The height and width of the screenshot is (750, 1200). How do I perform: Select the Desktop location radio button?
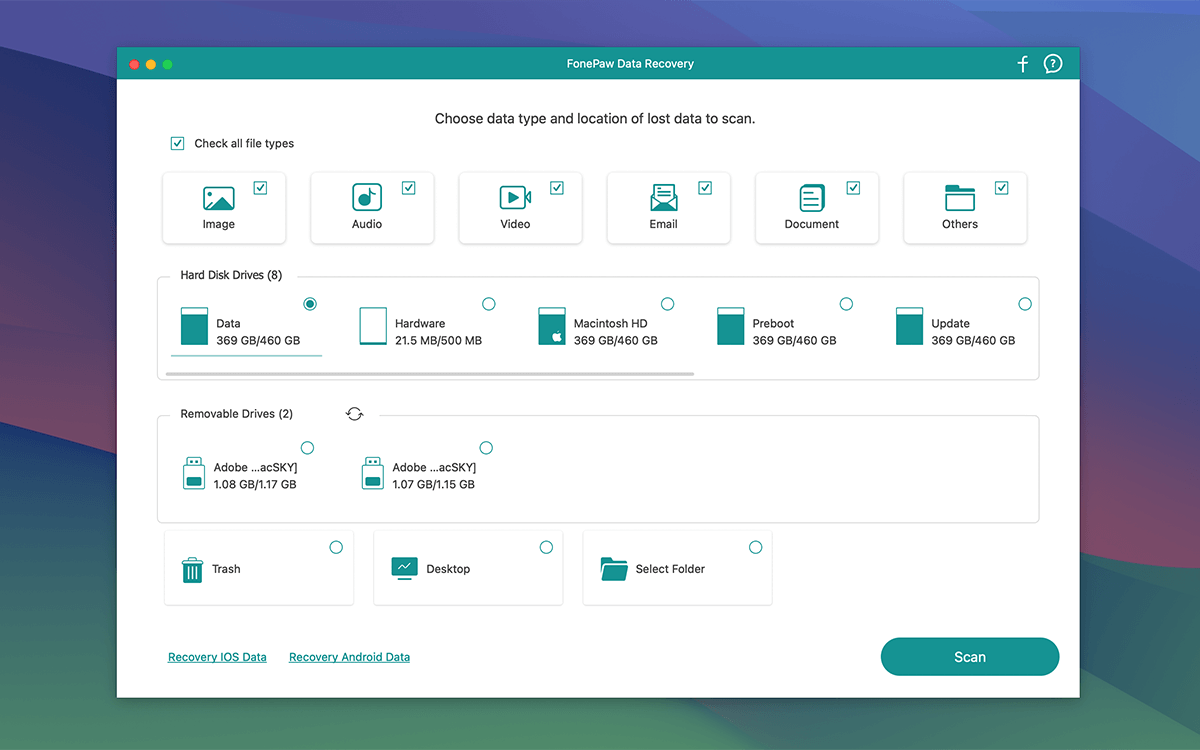(x=546, y=547)
